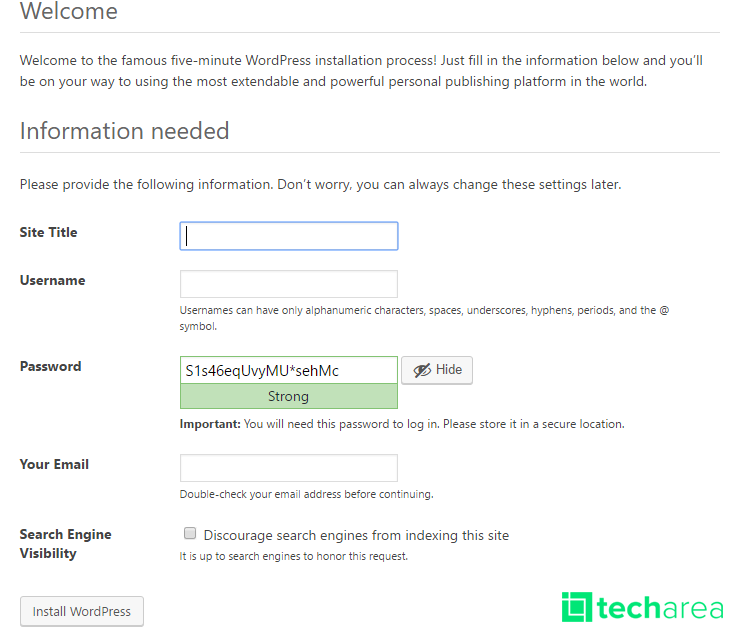
Task: Enable Discourage search engines checkbox
Action: [190, 533]
